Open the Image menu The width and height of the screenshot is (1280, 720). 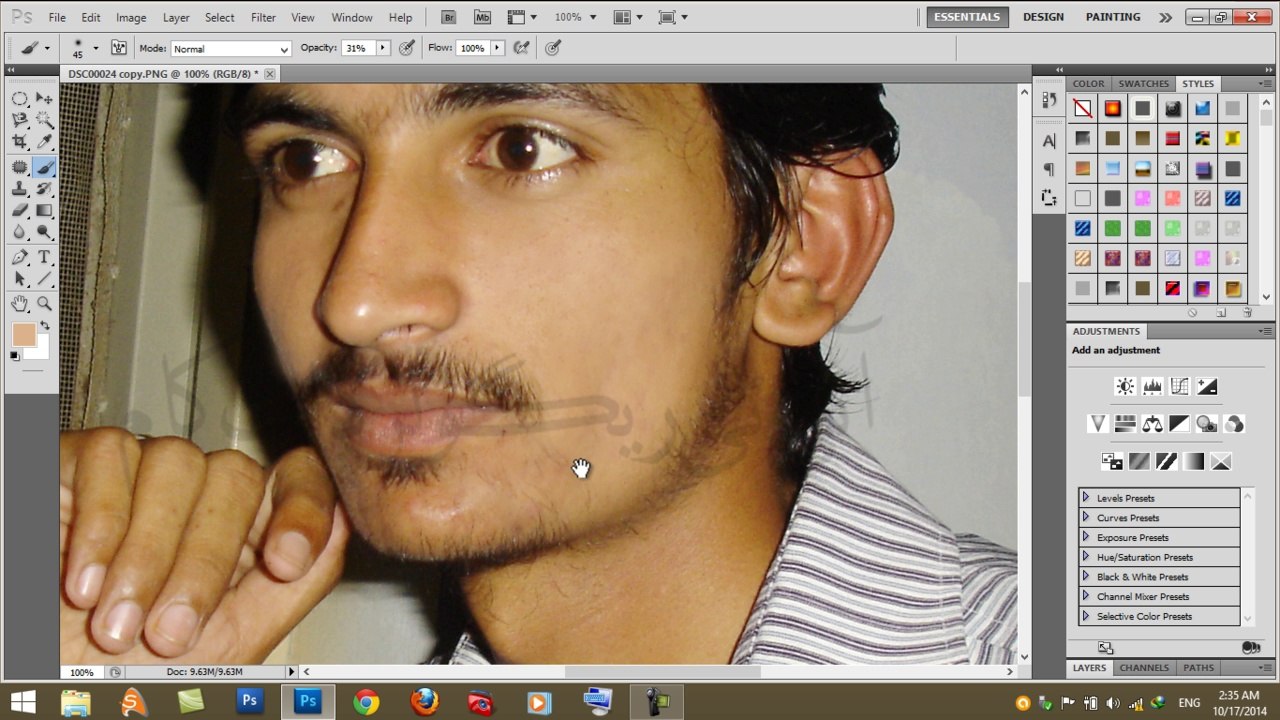pos(131,18)
